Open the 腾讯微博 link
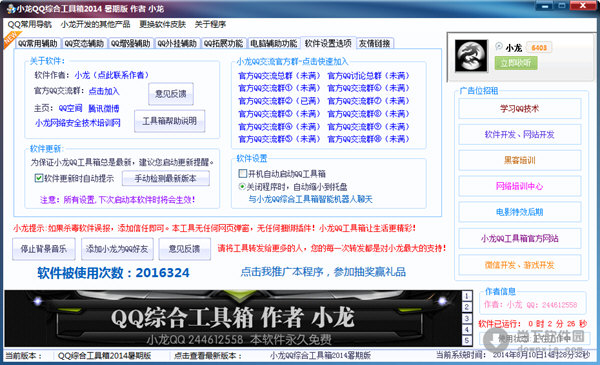The image size is (600, 365). point(104,109)
